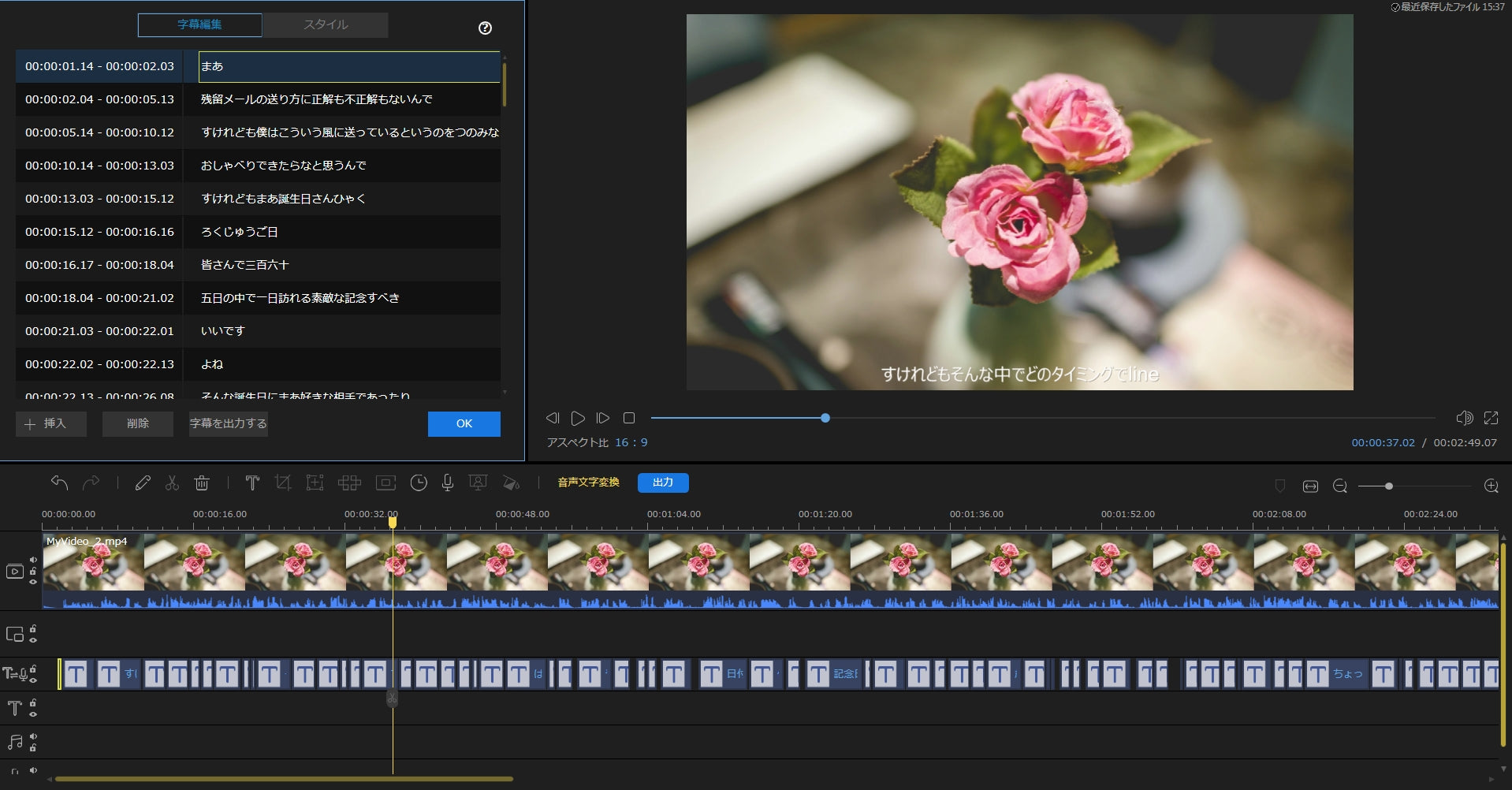Switch to the スタイル tab
Viewport: 1512px width, 790px height.
coord(326,24)
